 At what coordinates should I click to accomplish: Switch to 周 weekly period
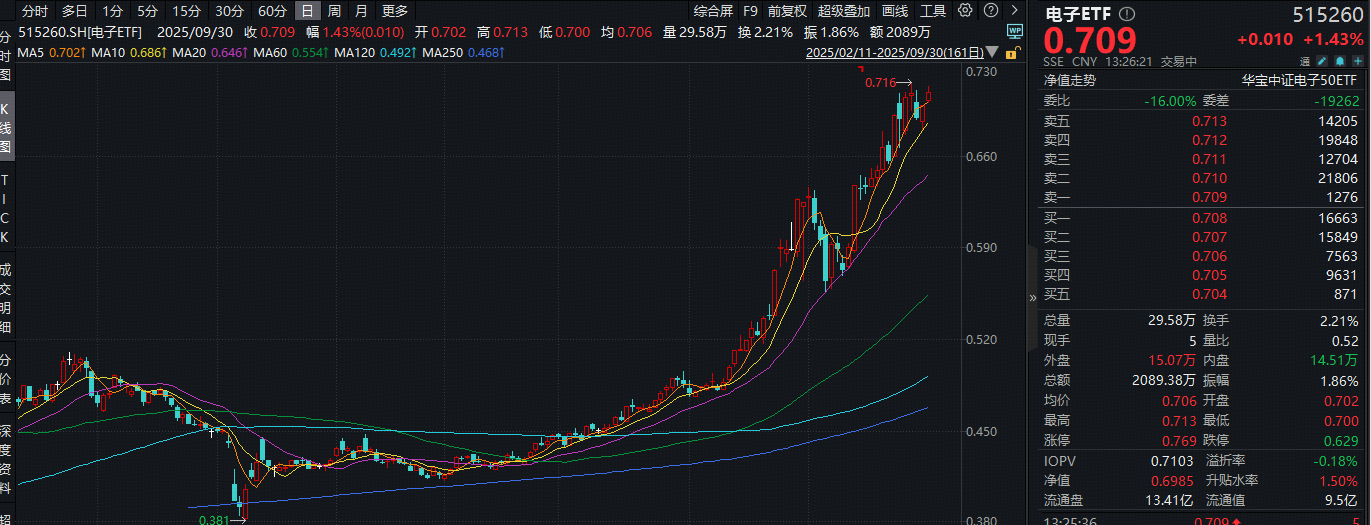[x=334, y=11]
